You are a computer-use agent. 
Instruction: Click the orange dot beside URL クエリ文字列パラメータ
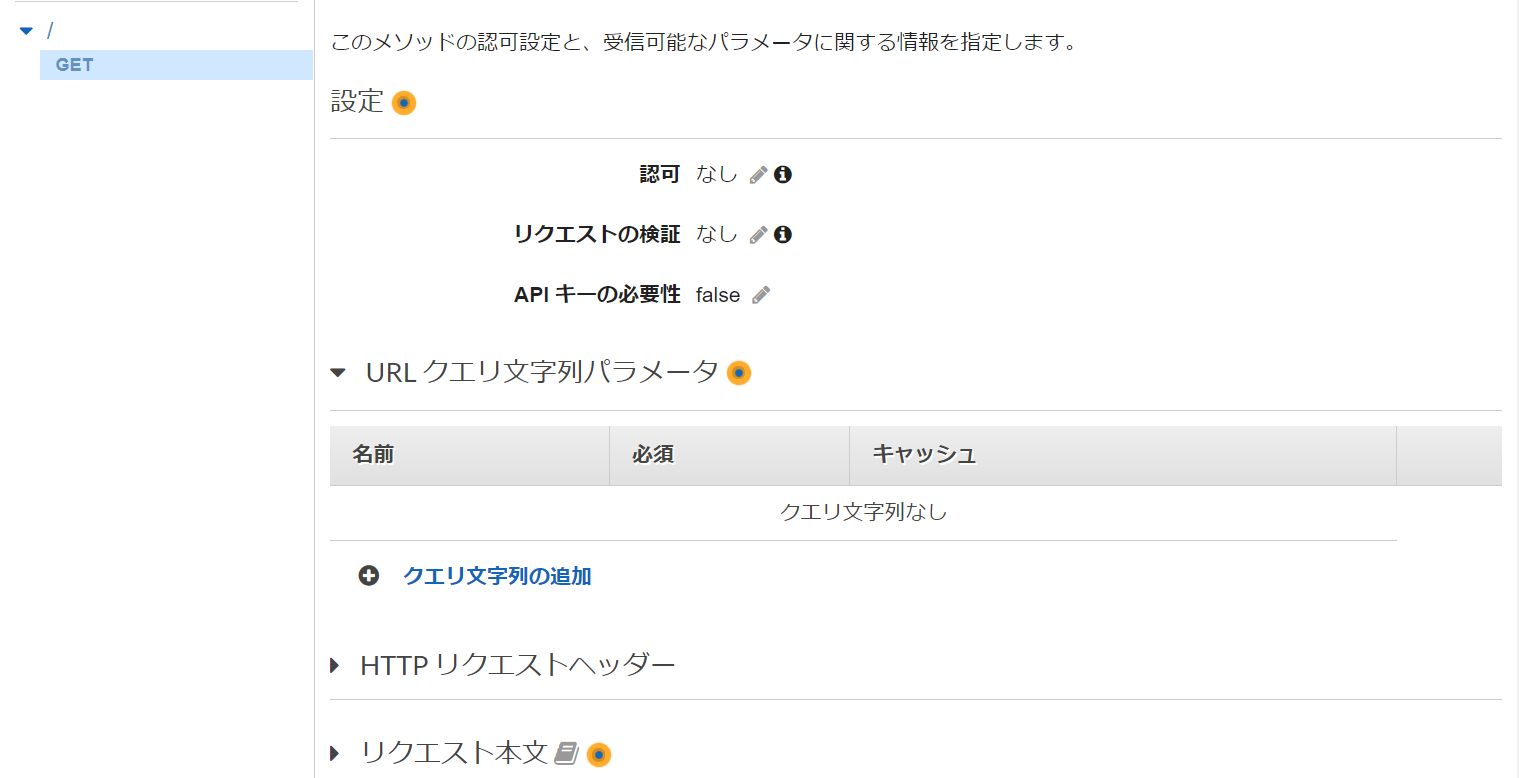tap(739, 372)
